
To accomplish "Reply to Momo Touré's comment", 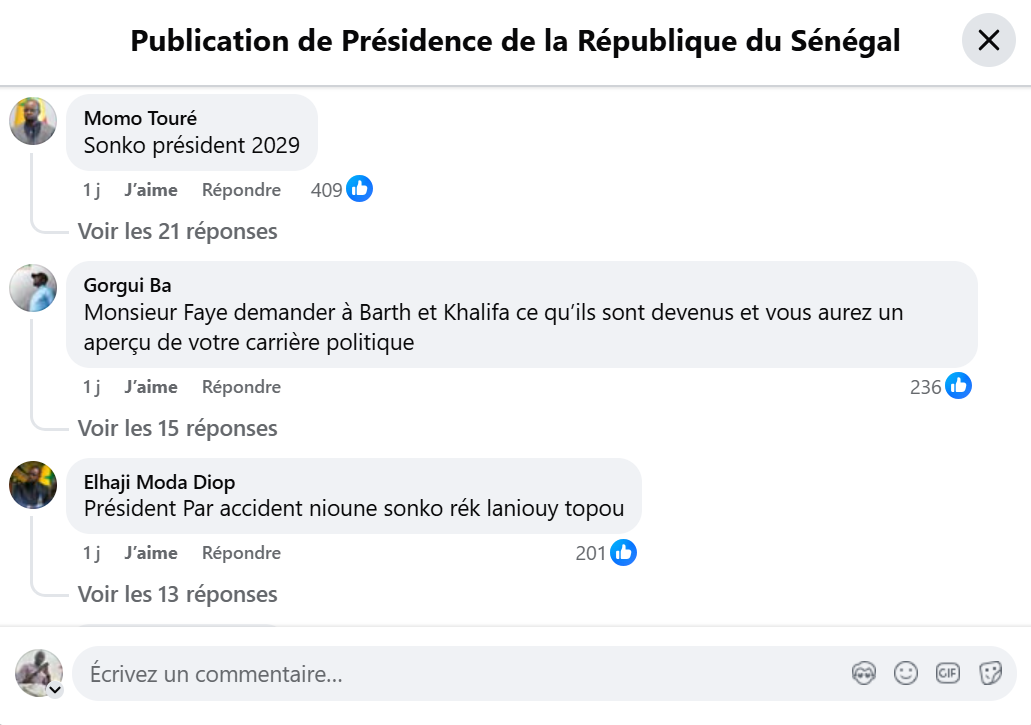I will 241,190.
